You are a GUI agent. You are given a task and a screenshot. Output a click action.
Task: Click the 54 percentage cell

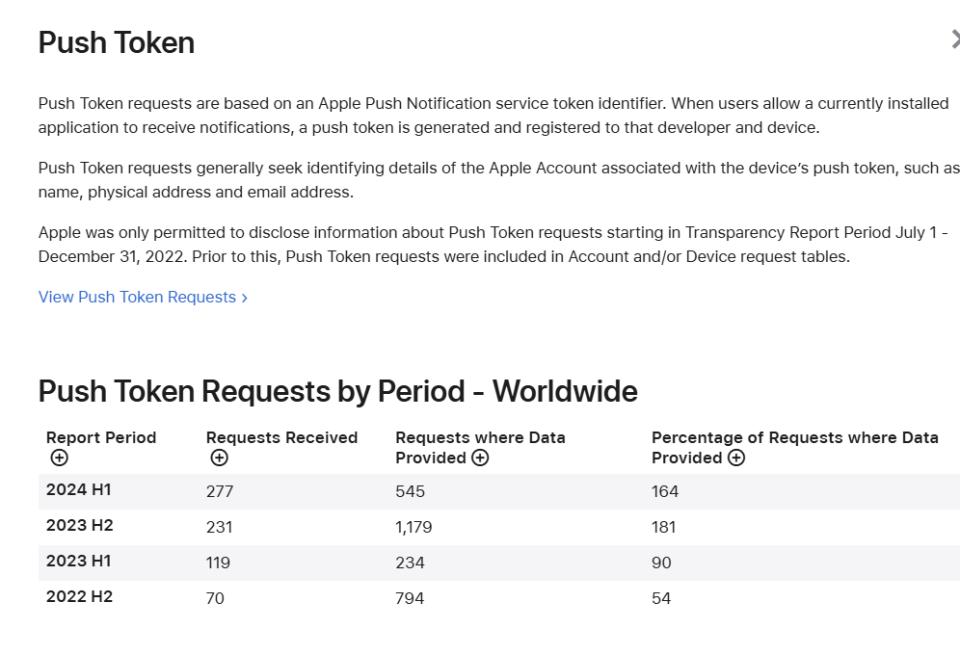tap(661, 598)
